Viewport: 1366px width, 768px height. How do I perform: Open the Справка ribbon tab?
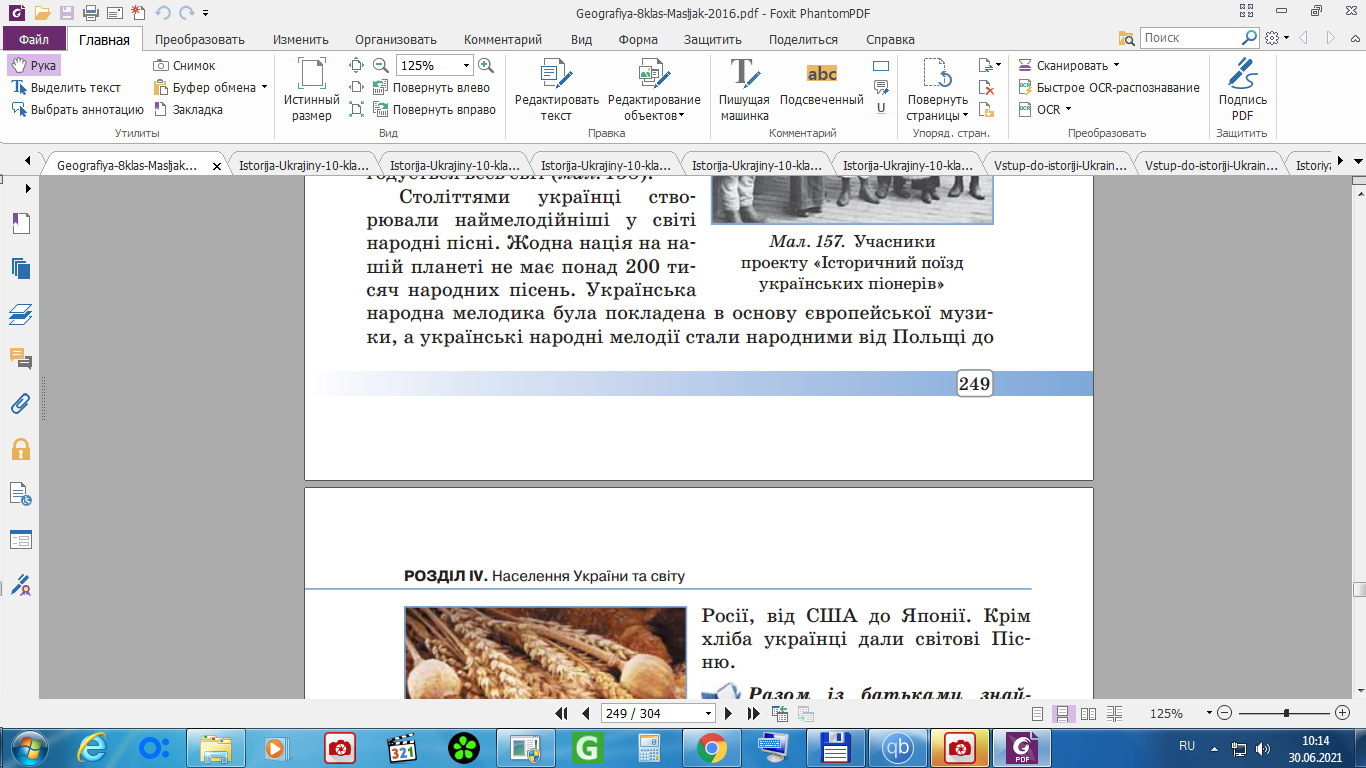[x=890, y=40]
